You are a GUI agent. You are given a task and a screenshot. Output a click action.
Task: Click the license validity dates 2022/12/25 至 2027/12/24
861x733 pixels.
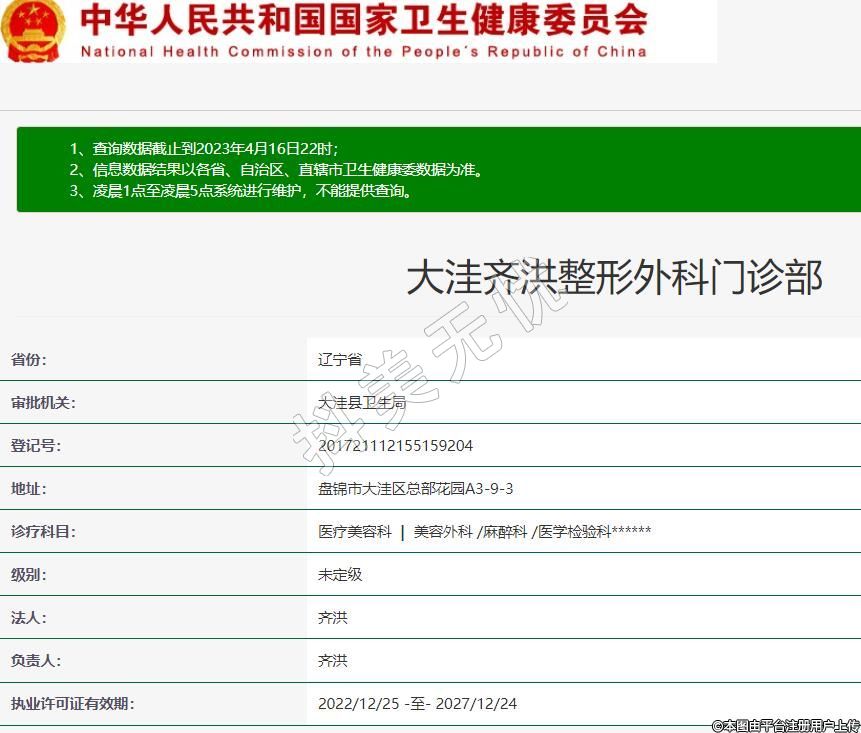pyautogui.click(x=417, y=703)
